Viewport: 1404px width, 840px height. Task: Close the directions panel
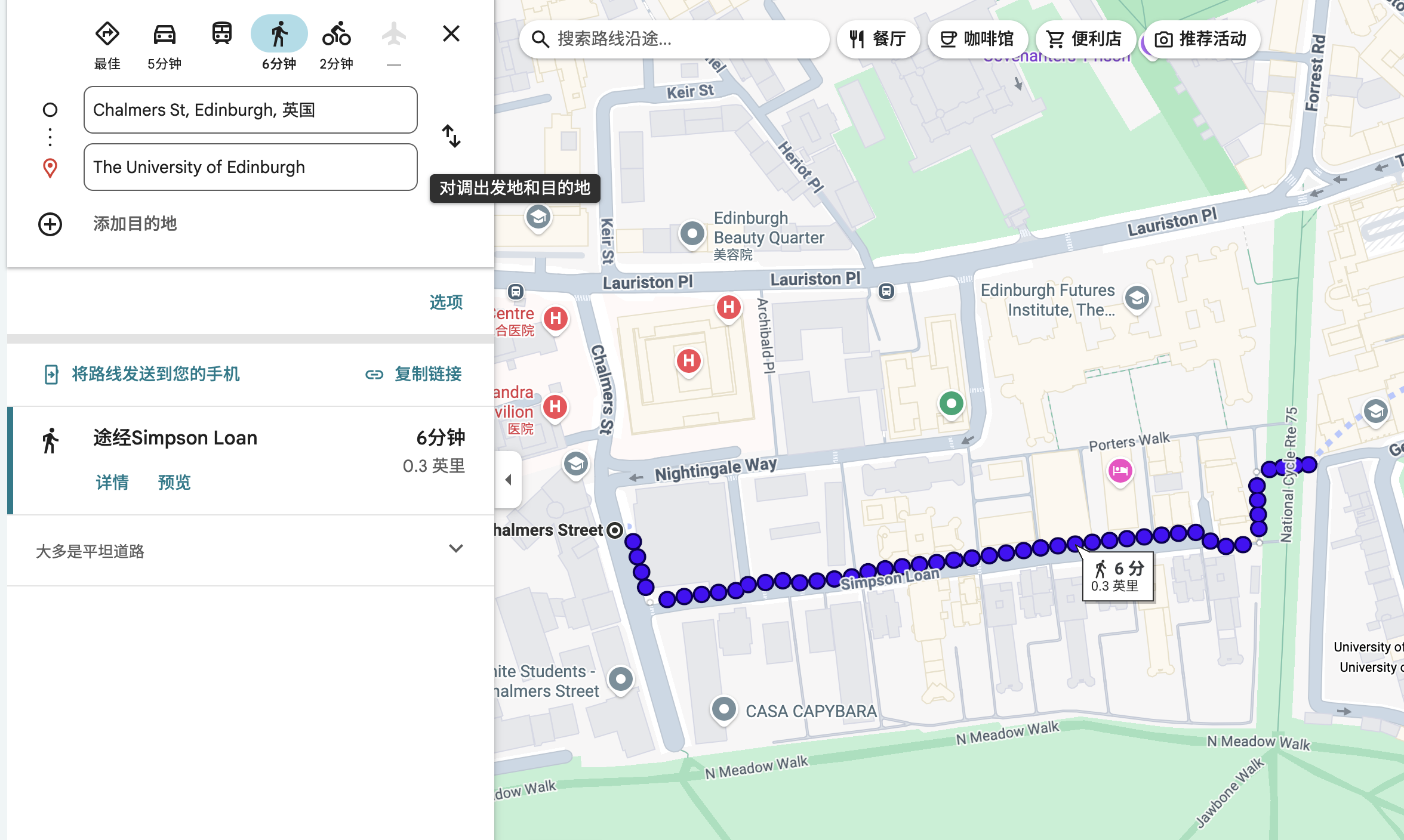pos(451,34)
